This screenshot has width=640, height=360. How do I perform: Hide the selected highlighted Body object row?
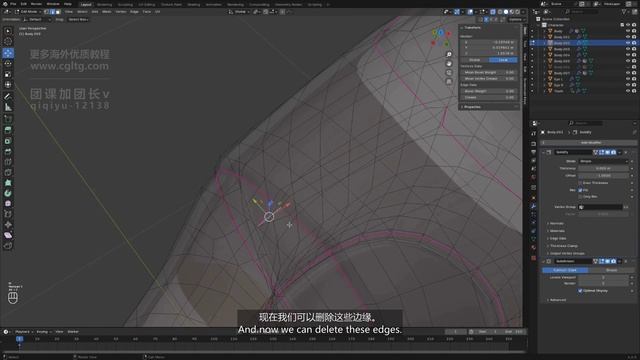tap(628, 43)
